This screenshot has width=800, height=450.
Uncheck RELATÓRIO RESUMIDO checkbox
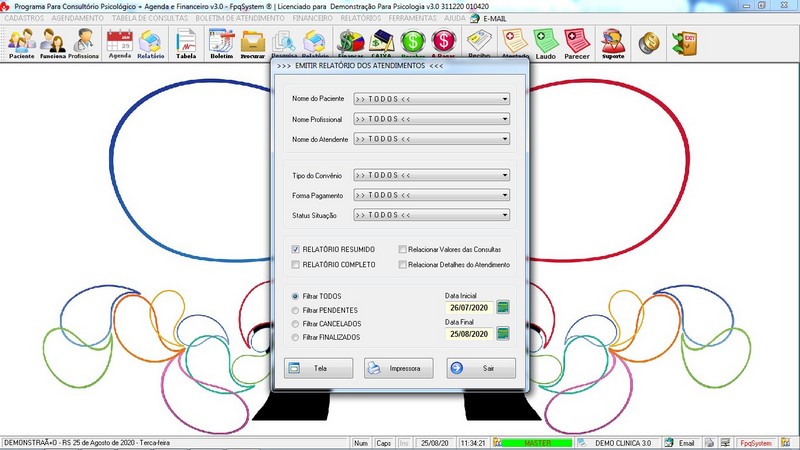pos(295,249)
